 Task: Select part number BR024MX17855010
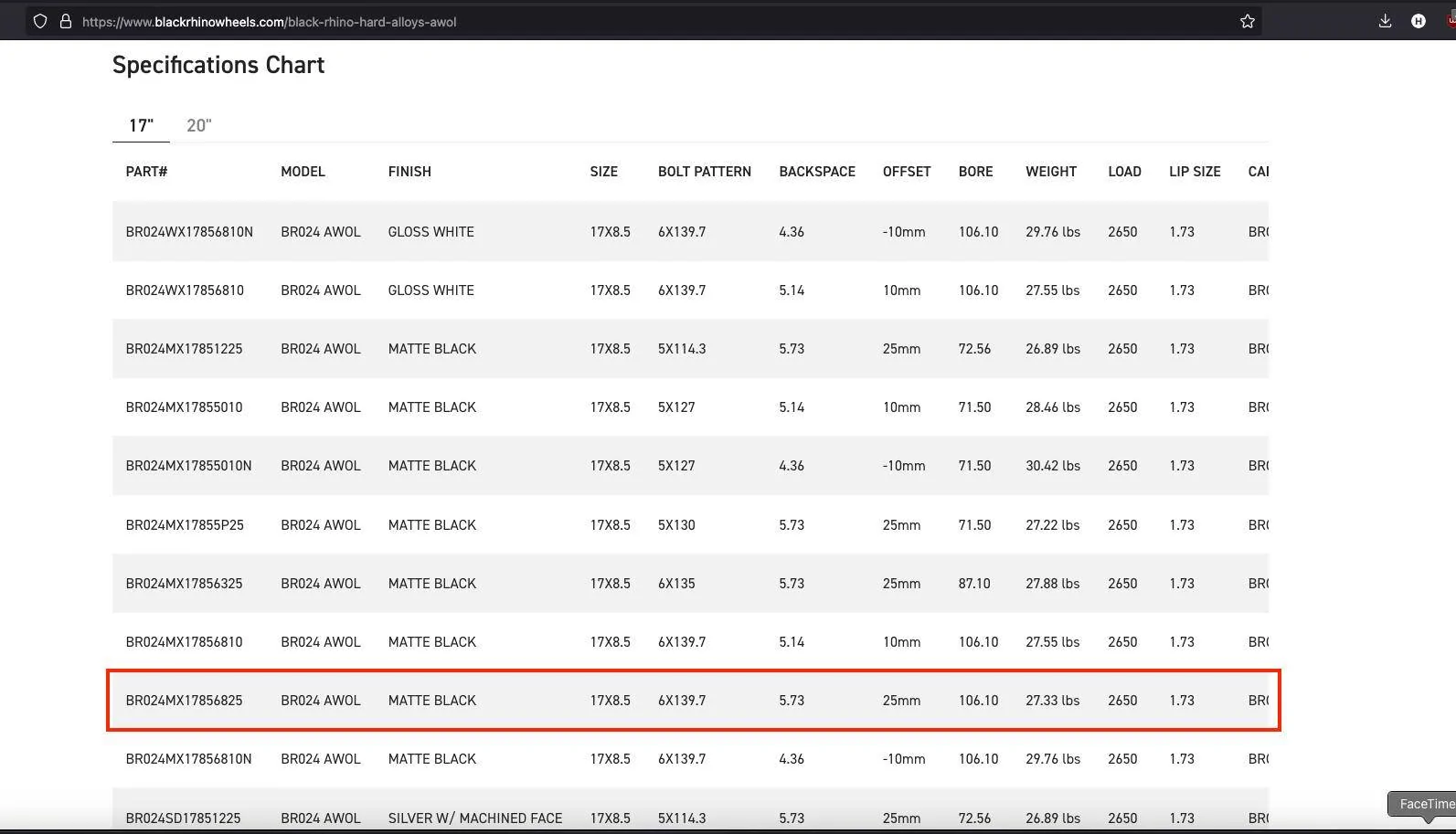pyautogui.click(x=184, y=407)
